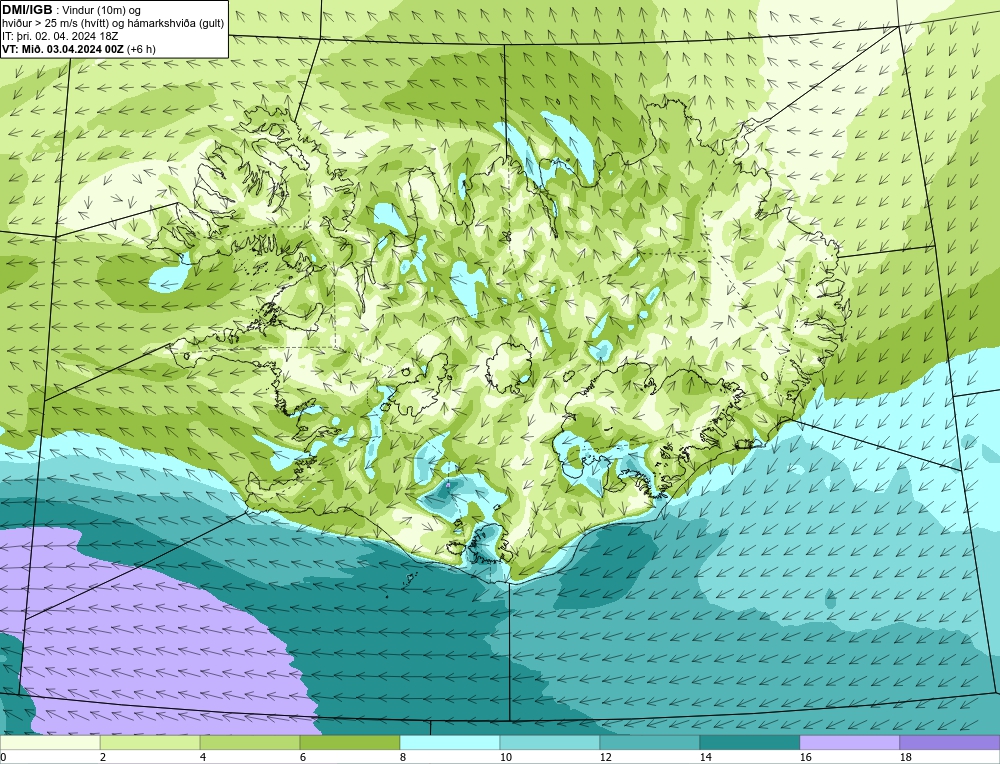Click the 'VT: Mið. 03.04.2024 00Z' valid time
1000x764 pixels.
click(64, 49)
